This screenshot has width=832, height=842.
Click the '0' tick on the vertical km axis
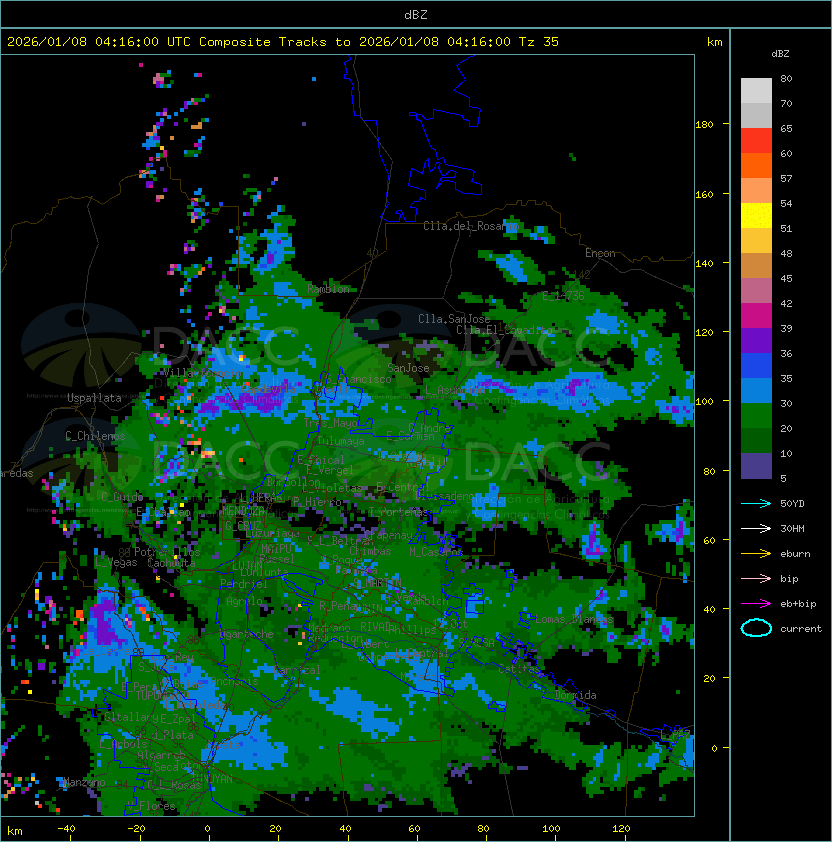click(x=714, y=749)
